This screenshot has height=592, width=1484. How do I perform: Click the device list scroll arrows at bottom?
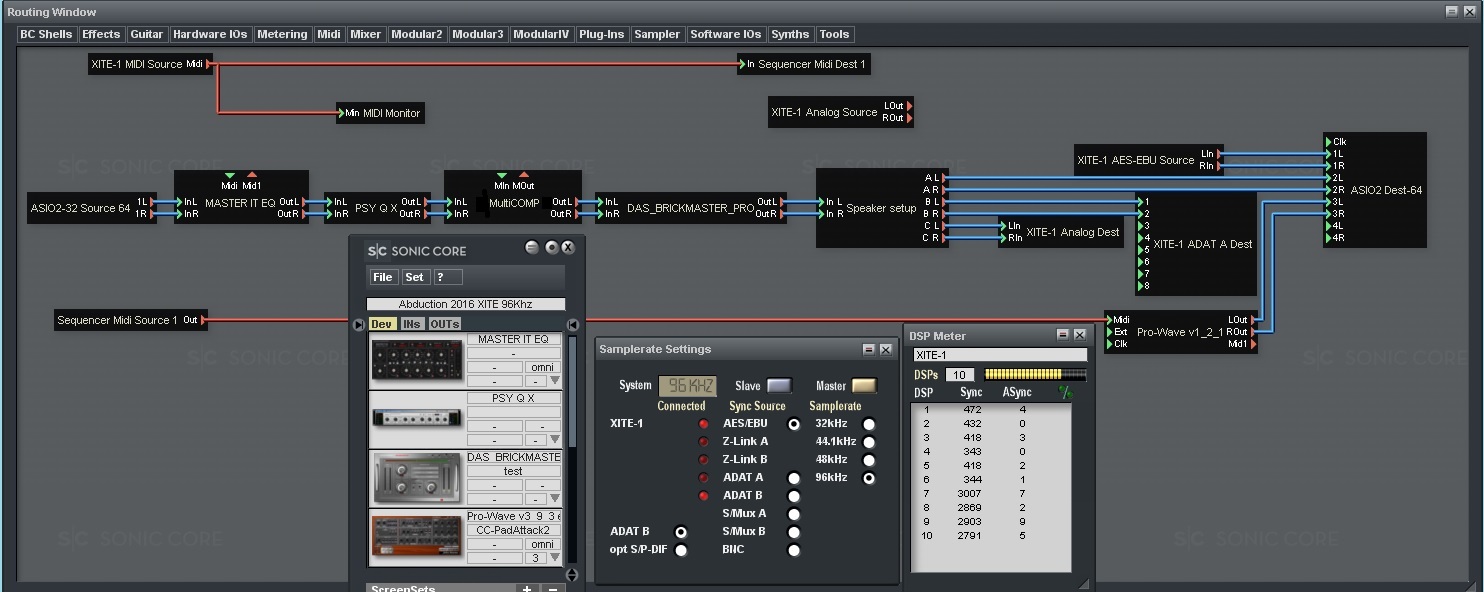[x=572, y=575]
